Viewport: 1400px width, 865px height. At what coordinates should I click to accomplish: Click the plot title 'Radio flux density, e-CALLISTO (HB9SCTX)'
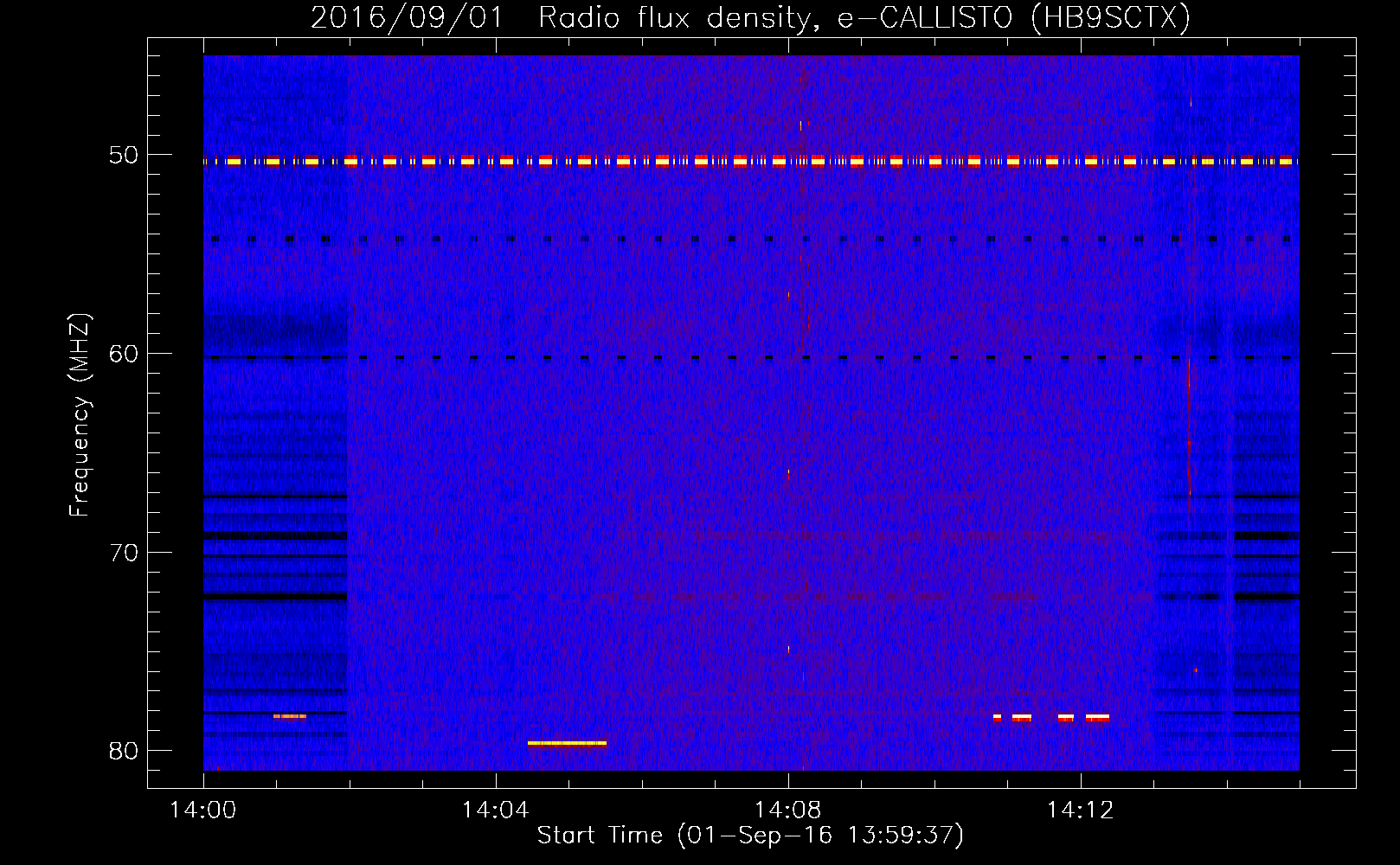(x=864, y=18)
